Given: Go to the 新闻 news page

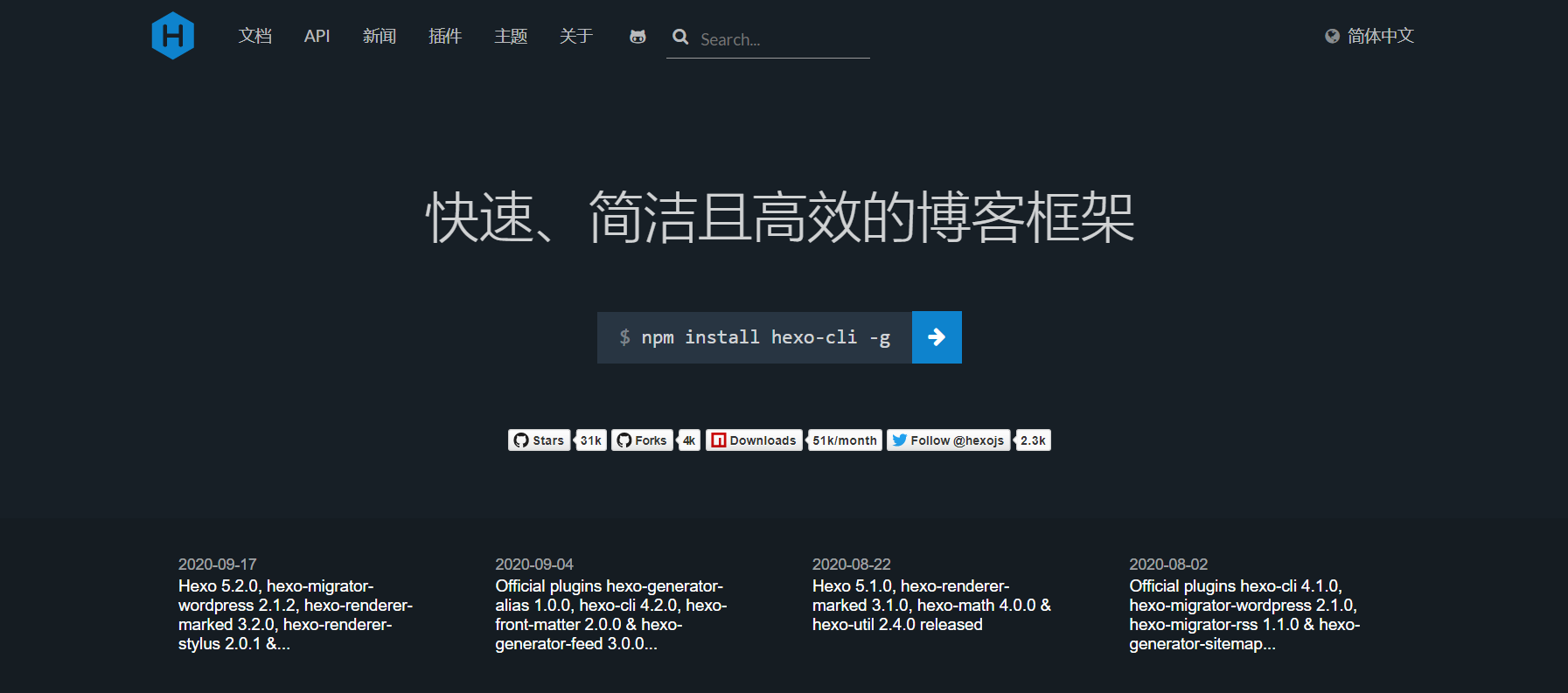Looking at the screenshot, I should tap(380, 36).
